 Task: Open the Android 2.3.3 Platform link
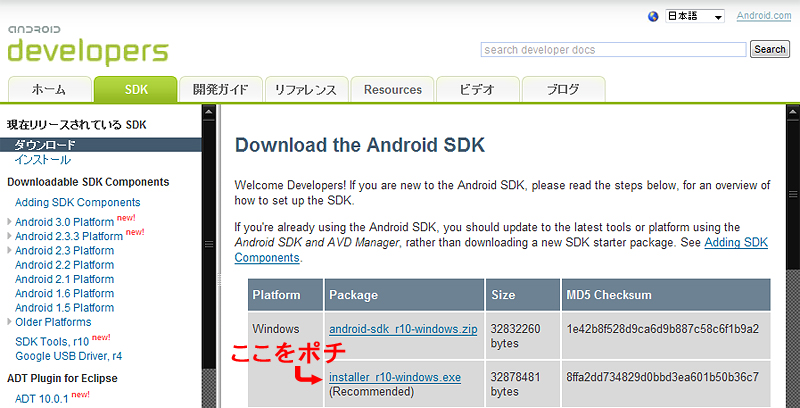click(69, 237)
